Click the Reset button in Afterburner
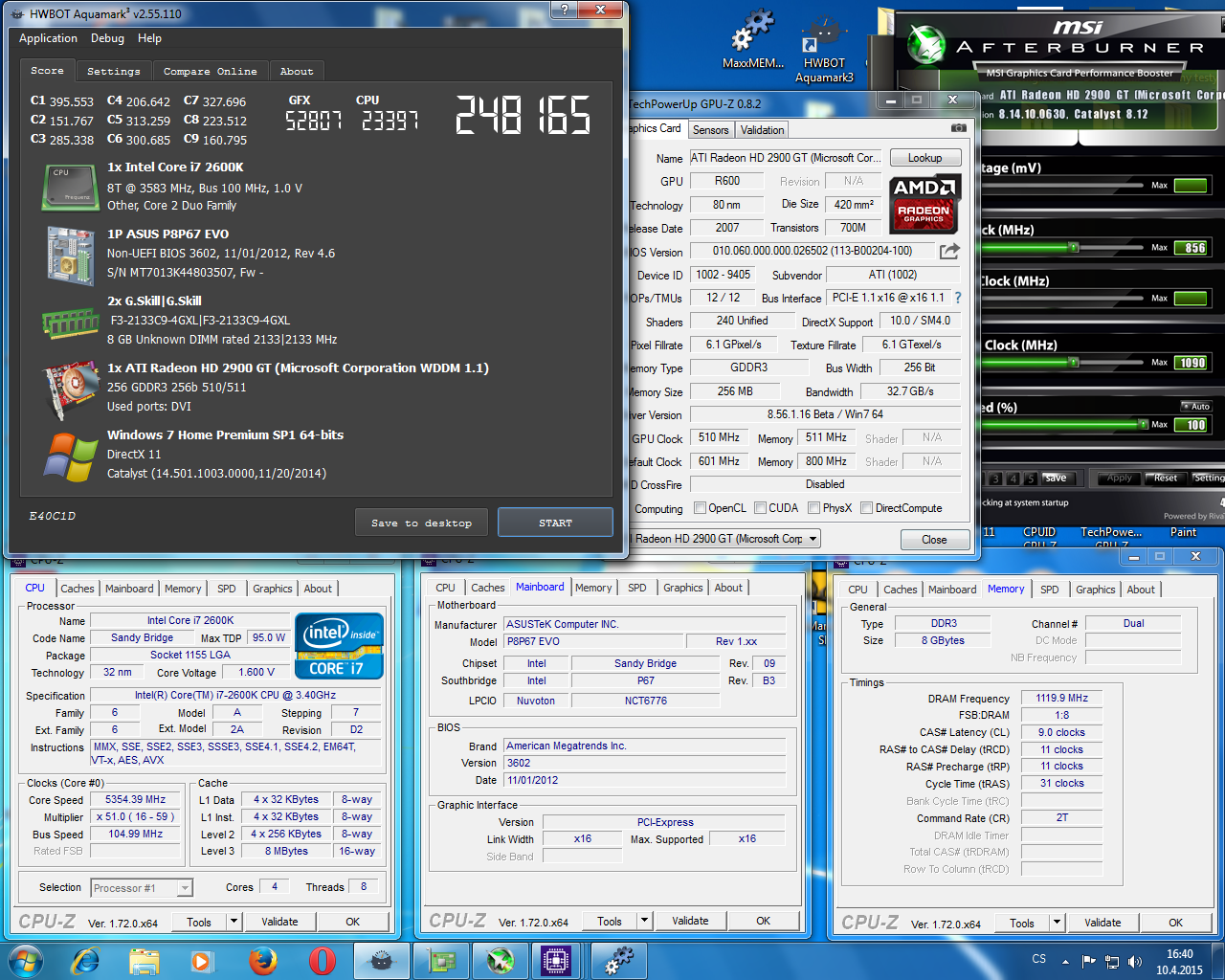The height and width of the screenshot is (980, 1225). (x=1165, y=478)
